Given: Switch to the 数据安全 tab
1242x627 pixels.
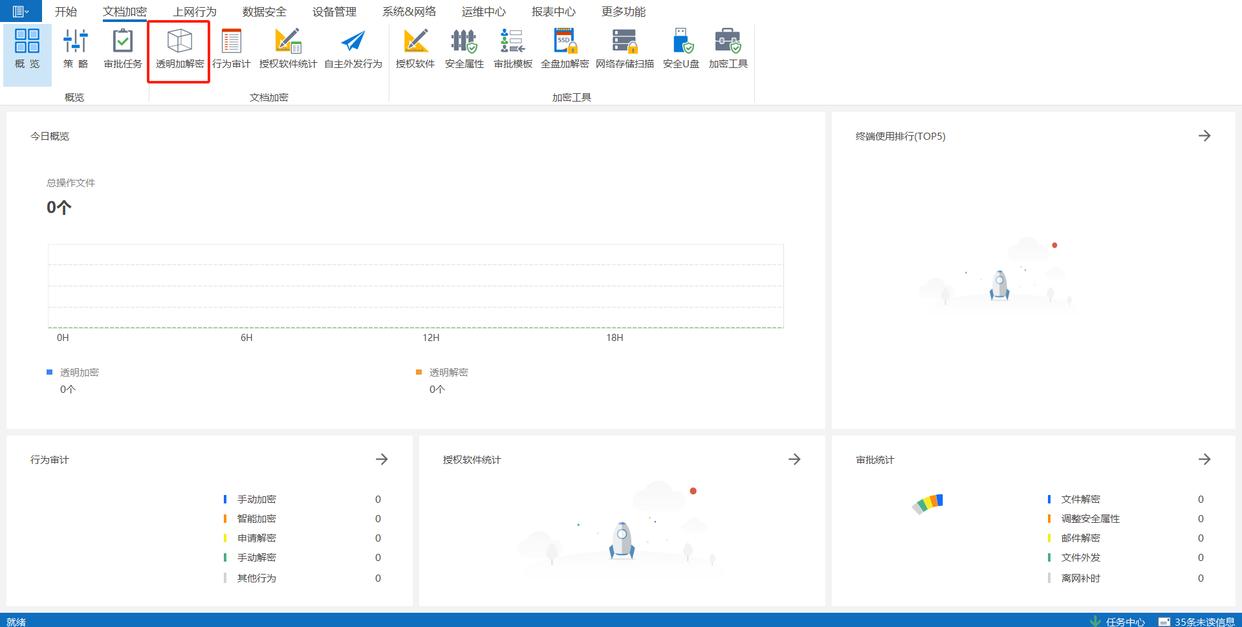Looking at the screenshot, I should coord(264,12).
